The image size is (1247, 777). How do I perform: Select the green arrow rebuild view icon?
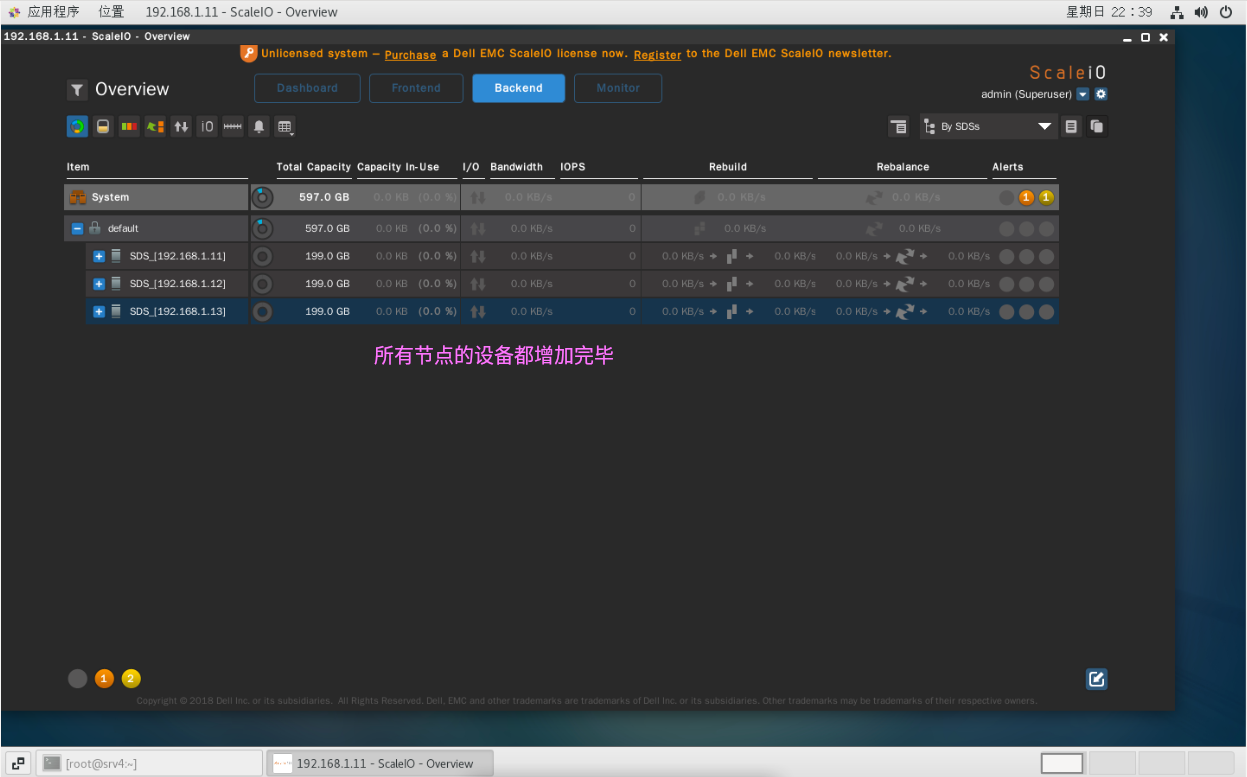click(x=155, y=127)
